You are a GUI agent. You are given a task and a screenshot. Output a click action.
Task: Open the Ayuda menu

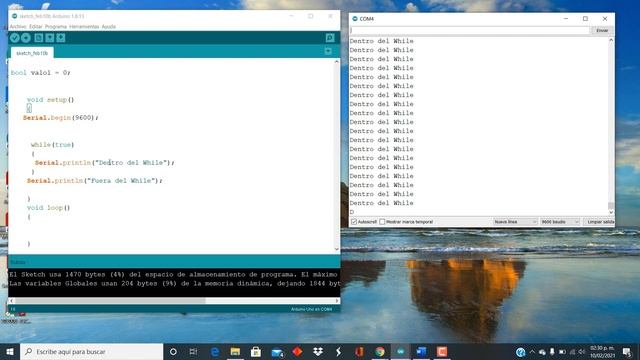[109, 27]
